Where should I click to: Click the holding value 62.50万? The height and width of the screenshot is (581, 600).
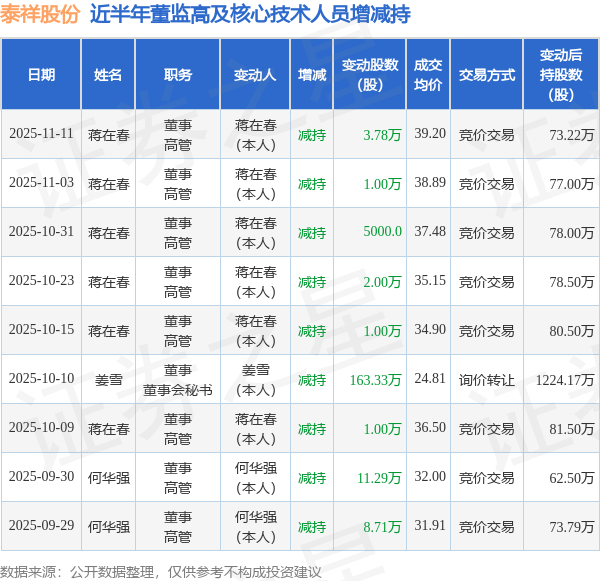pos(572,478)
